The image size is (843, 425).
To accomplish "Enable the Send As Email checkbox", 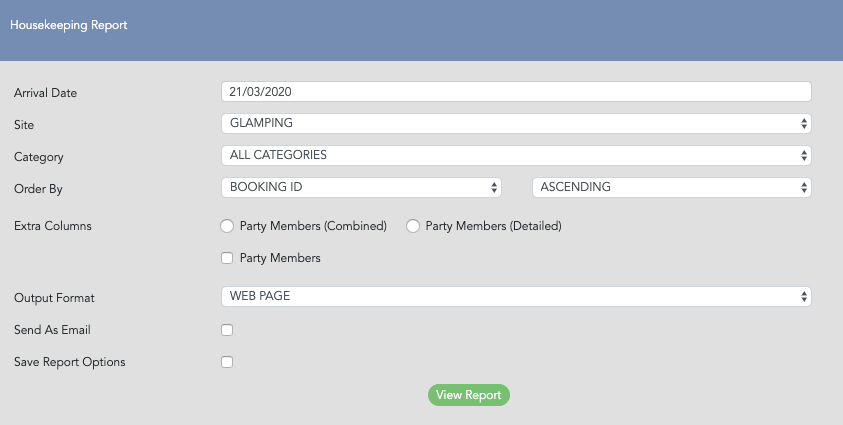I will [x=227, y=330].
